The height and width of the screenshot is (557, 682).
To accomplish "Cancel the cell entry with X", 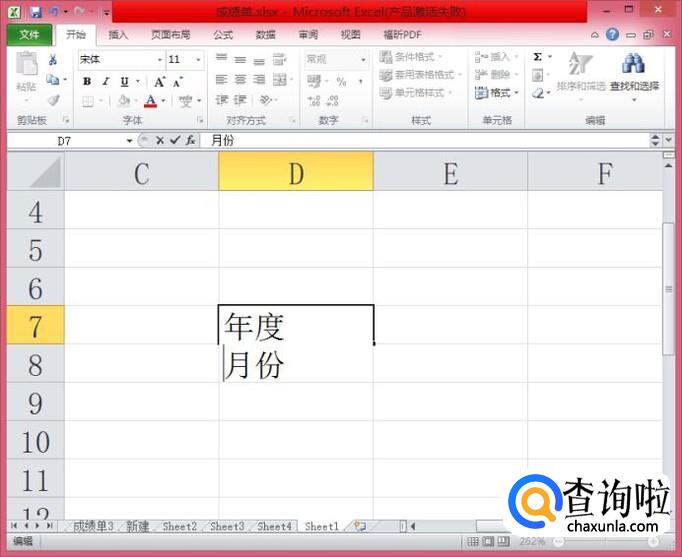I will pyautogui.click(x=160, y=140).
